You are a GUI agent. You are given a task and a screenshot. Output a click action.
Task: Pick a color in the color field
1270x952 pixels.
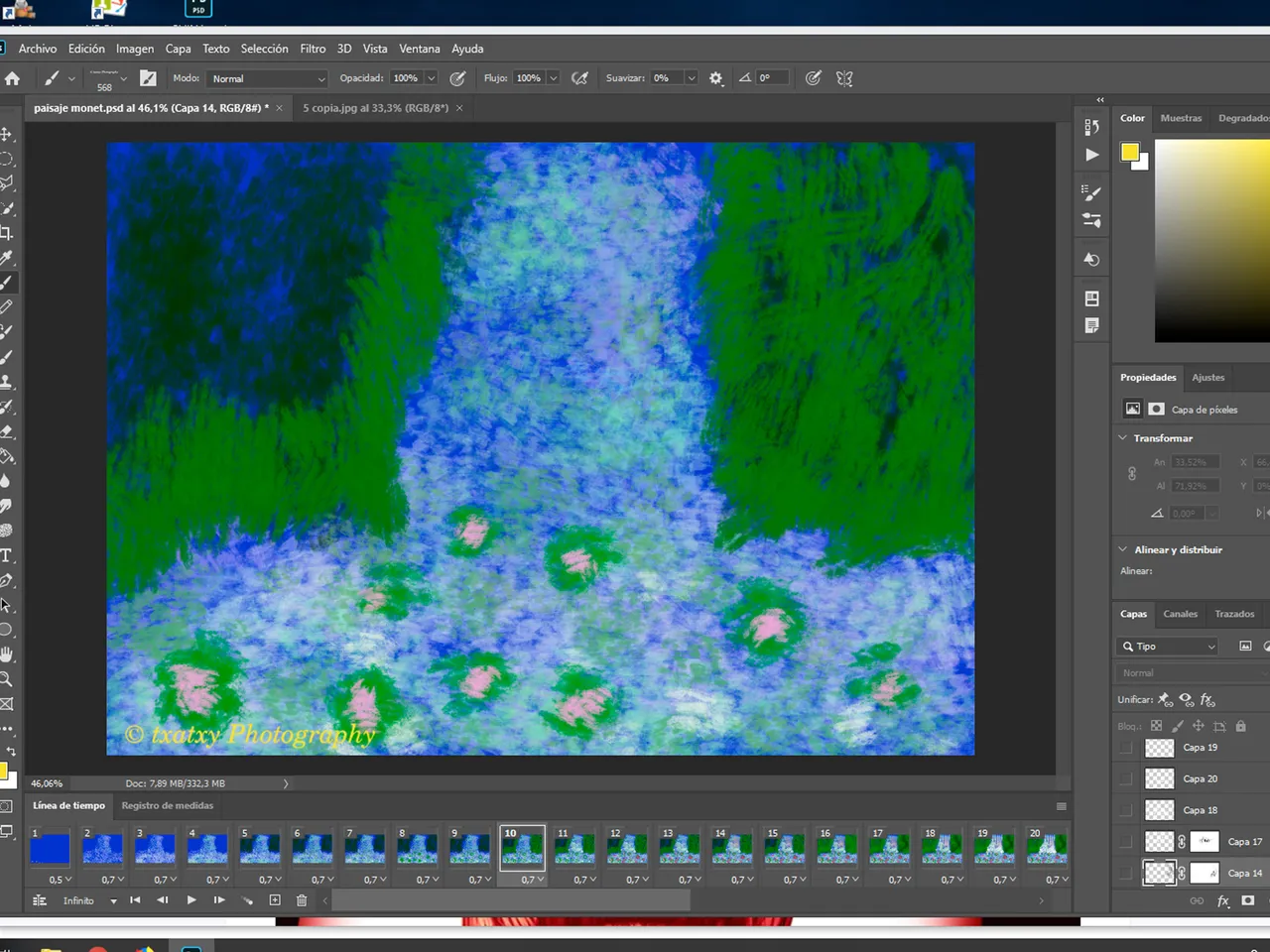click(1212, 240)
